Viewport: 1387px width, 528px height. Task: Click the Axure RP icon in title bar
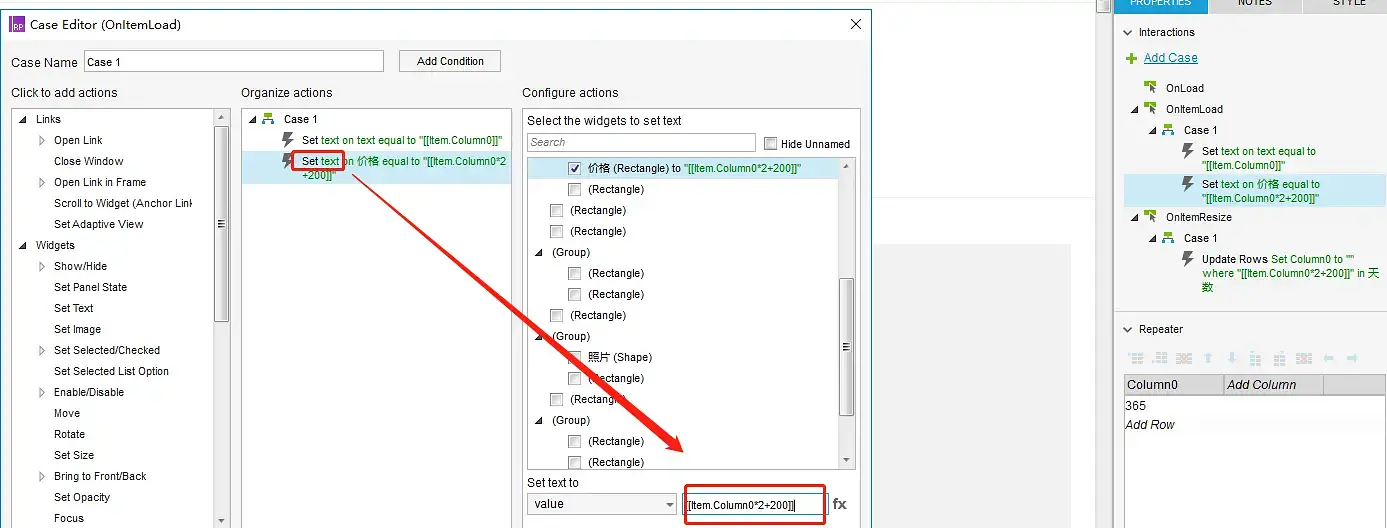point(17,24)
